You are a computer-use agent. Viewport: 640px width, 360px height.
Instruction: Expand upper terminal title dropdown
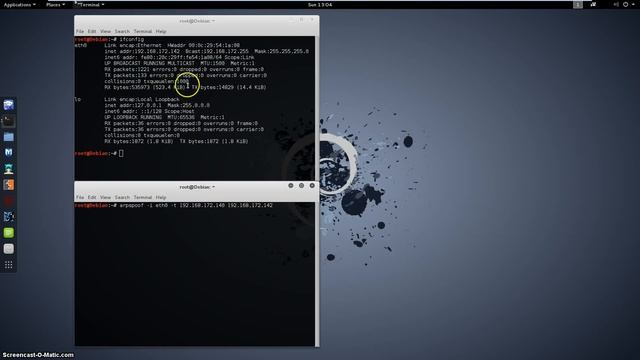(x=197, y=21)
